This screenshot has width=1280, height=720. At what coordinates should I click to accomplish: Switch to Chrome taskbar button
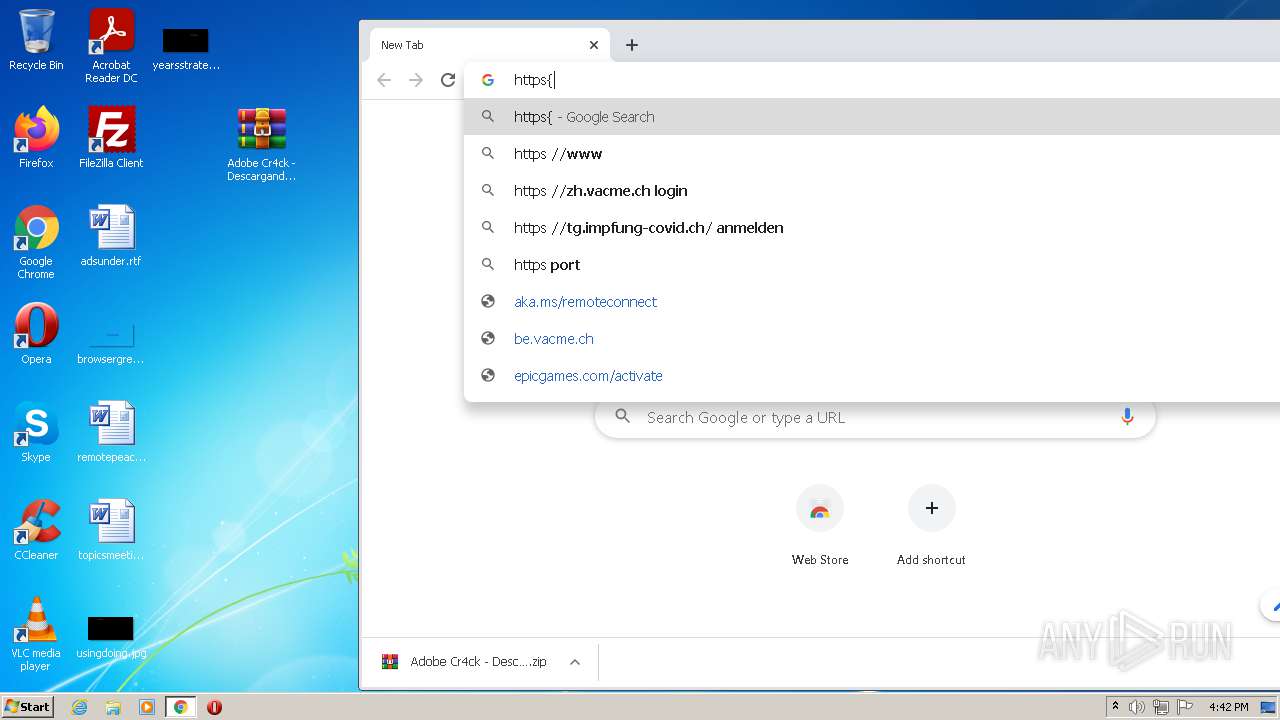[x=181, y=707]
